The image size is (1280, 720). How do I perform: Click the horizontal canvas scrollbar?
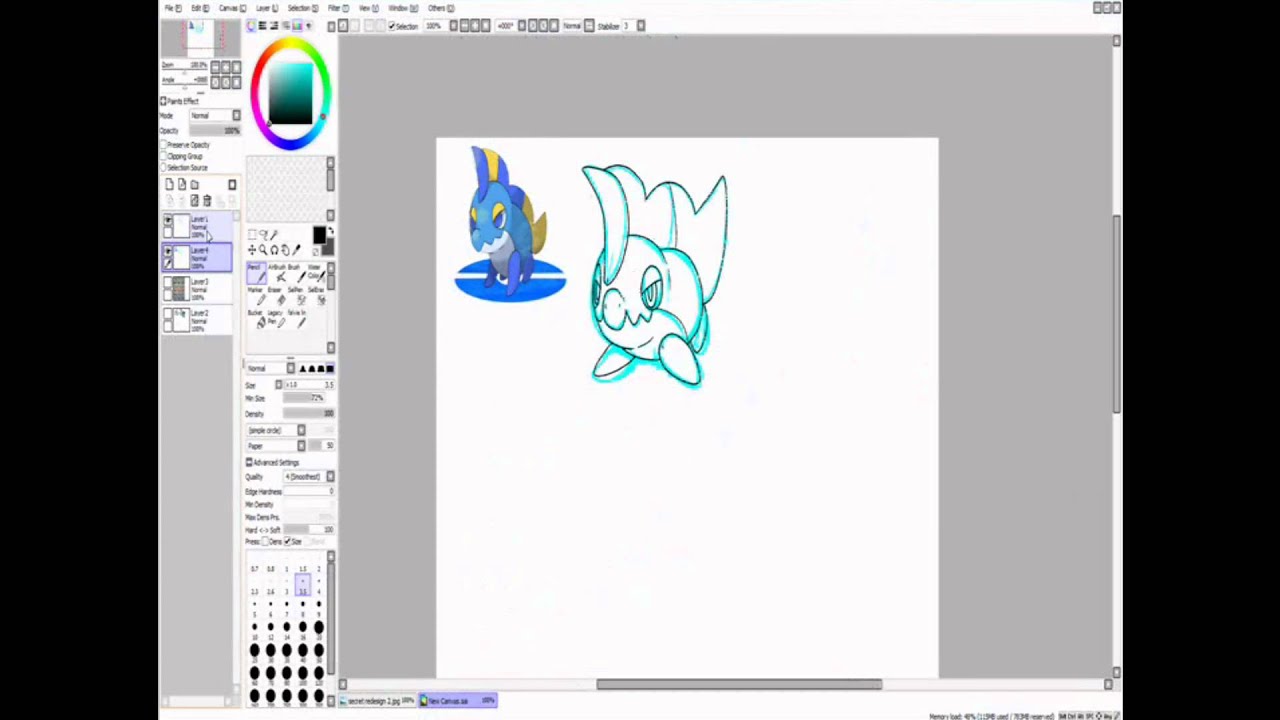(x=739, y=684)
